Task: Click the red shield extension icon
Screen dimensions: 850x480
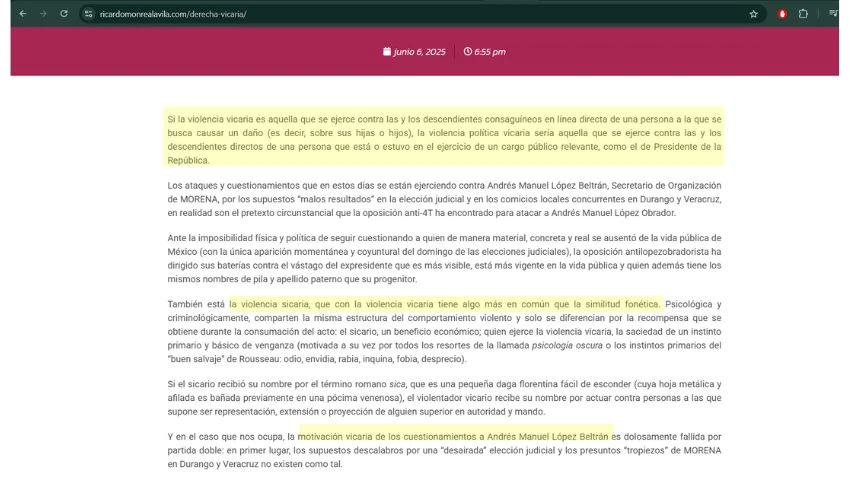Action: [x=782, y=14]
